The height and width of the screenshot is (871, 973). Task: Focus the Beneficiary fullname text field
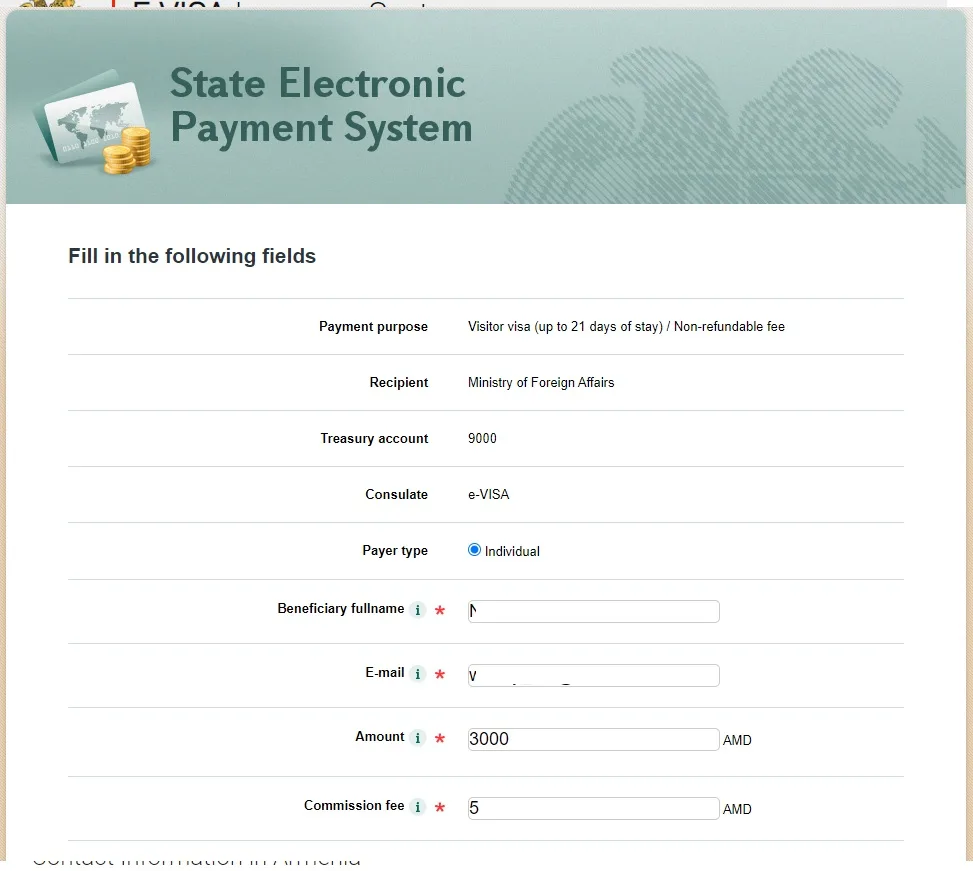594,611
